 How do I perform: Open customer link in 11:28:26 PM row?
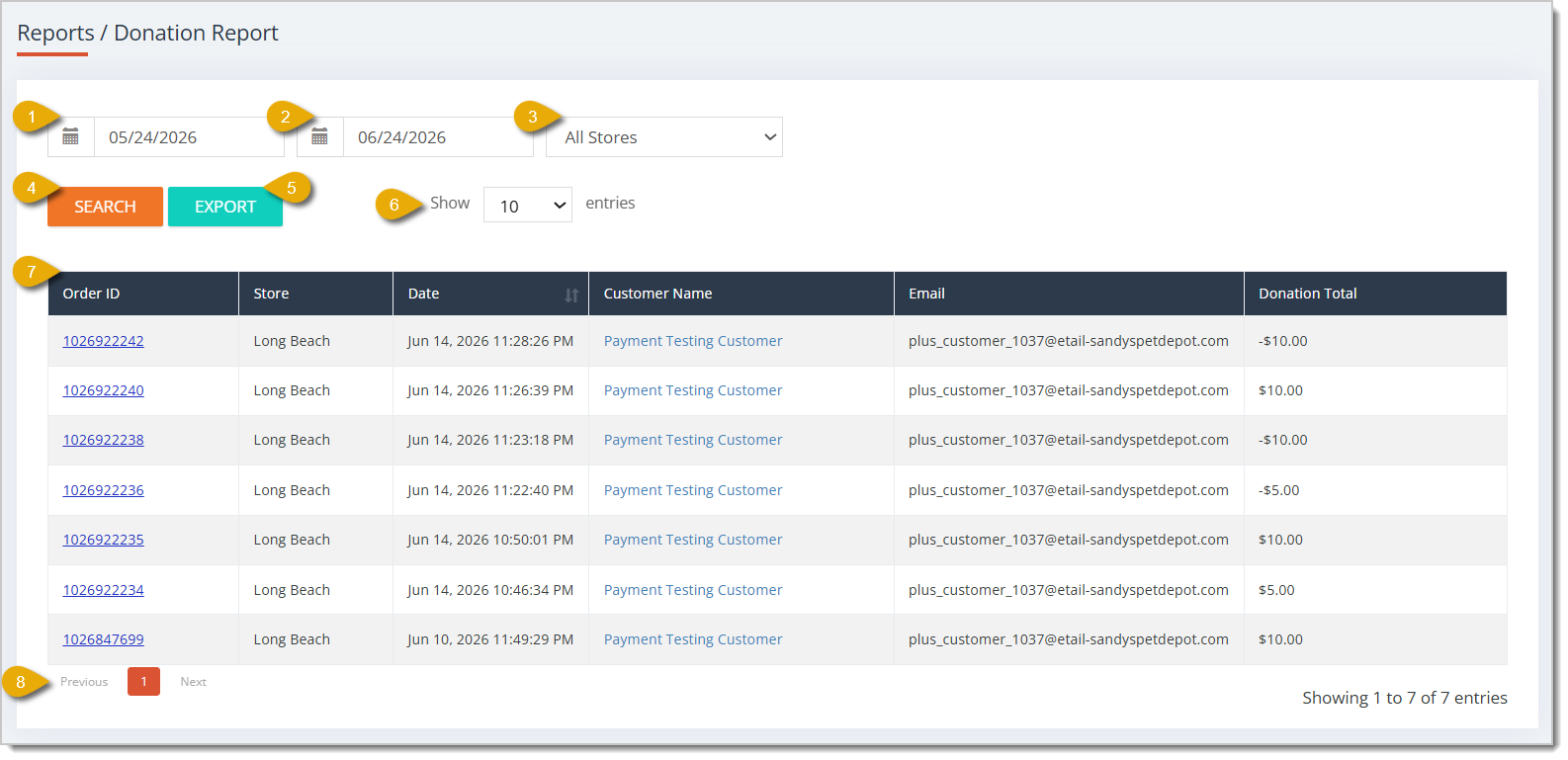[x=693, y=341]
